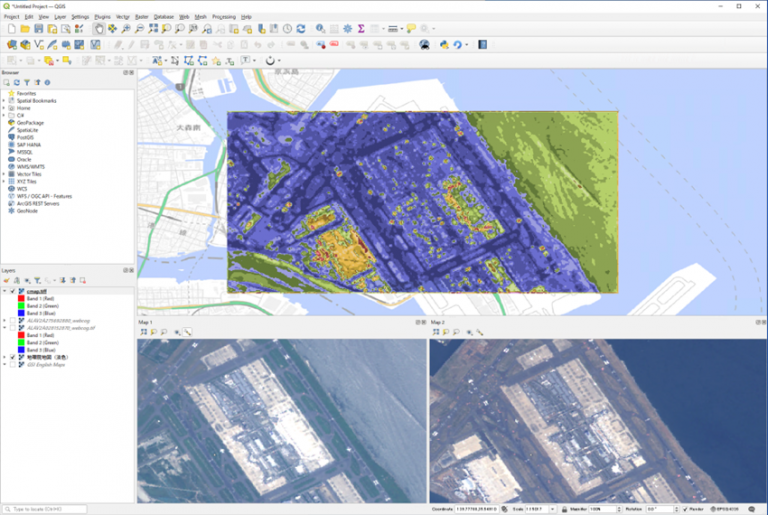This screenshot has width=768, height=515.
Task: Click Add Vector Layer icon
Action: (x=39, y=45)
